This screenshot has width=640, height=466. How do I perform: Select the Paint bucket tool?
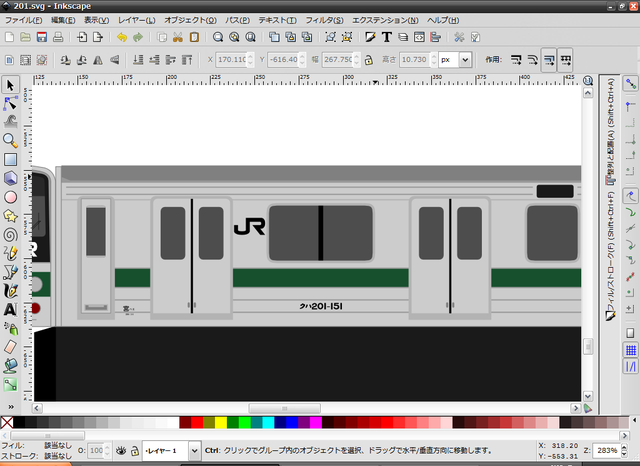[x=10, y=366]
